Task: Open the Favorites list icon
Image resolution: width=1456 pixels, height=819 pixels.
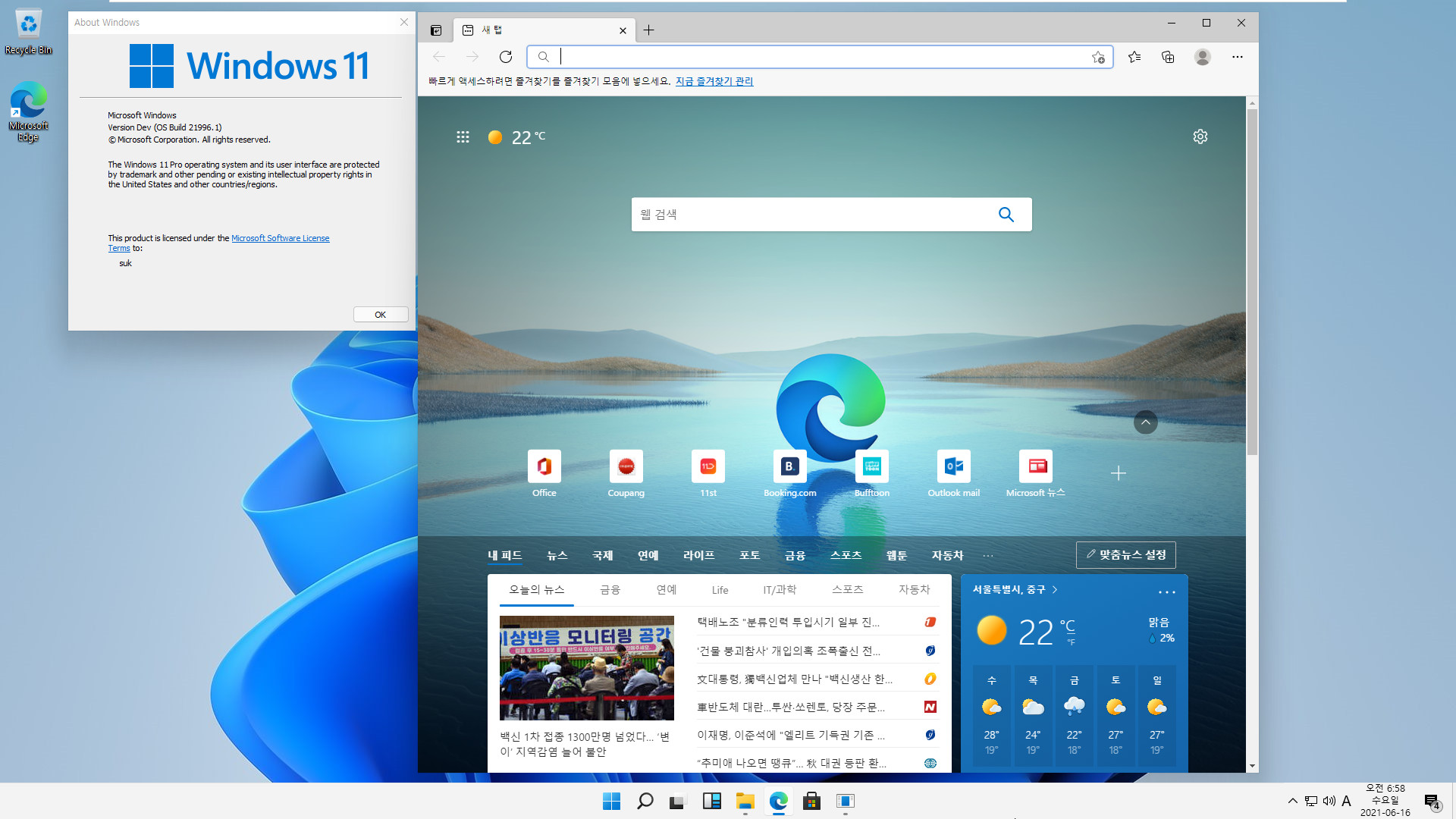Action: tap(1134, 57)
